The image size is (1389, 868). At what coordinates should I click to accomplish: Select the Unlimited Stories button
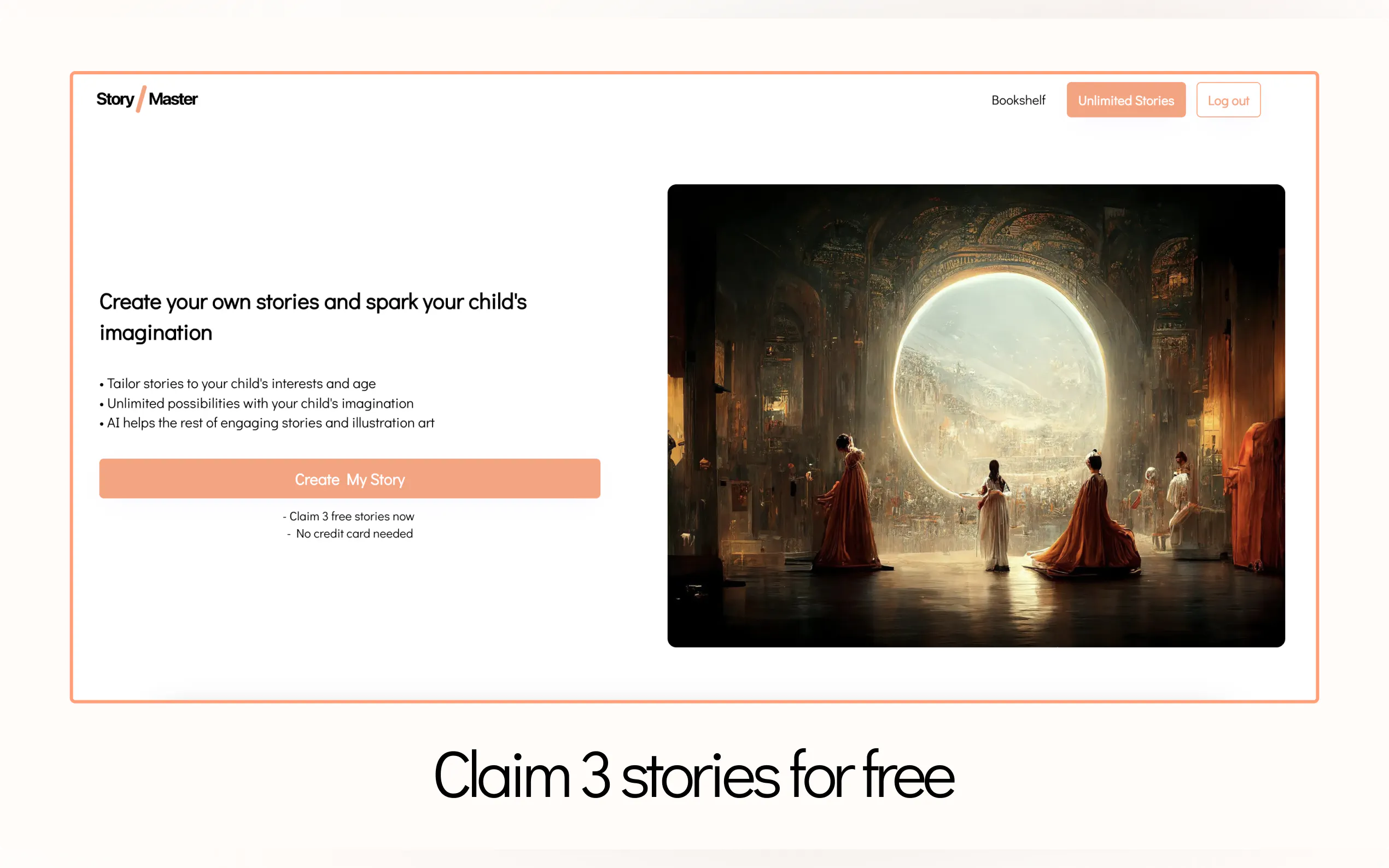(x=1125, y=100)
